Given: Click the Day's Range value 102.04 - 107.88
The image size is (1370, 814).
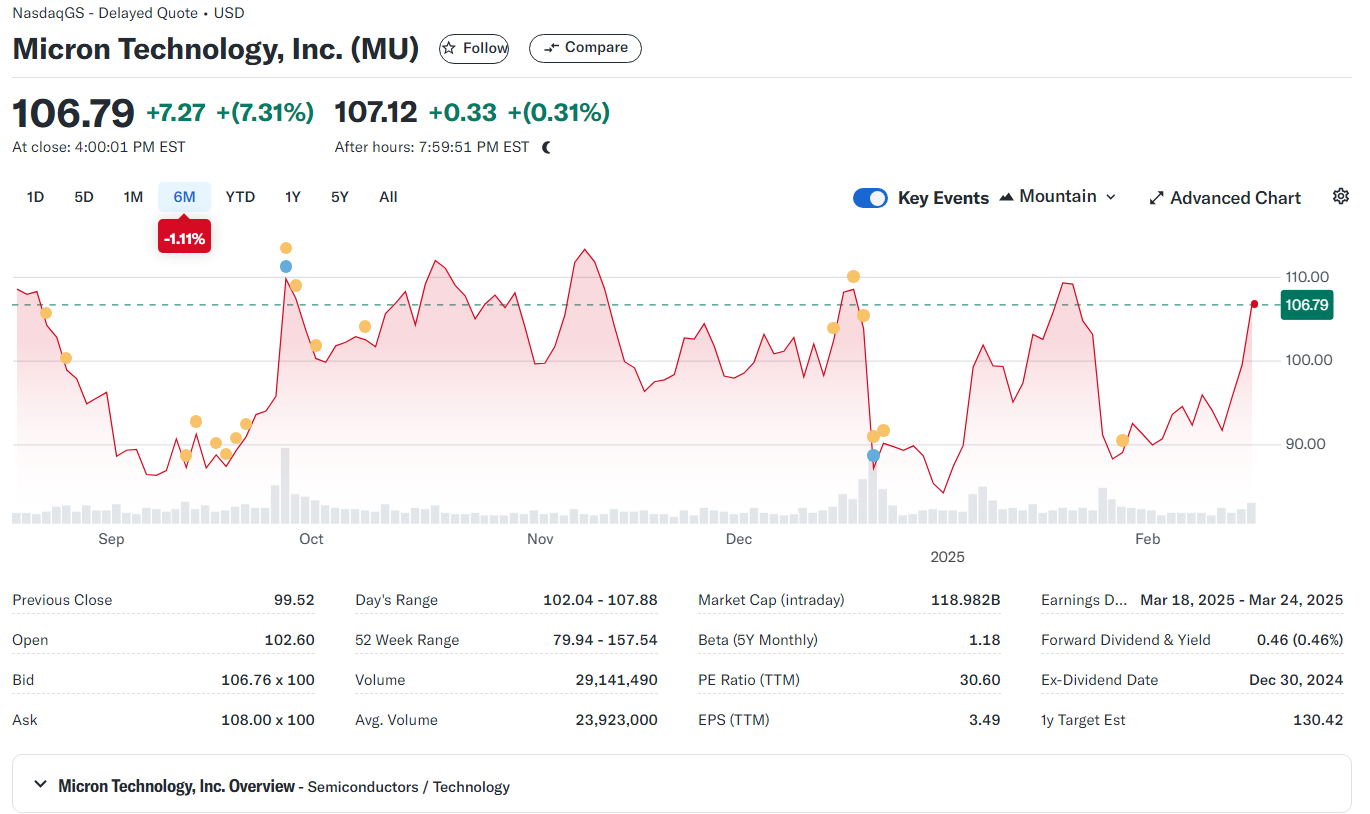Looking at the screenshot, I should [x=600, y=600].
